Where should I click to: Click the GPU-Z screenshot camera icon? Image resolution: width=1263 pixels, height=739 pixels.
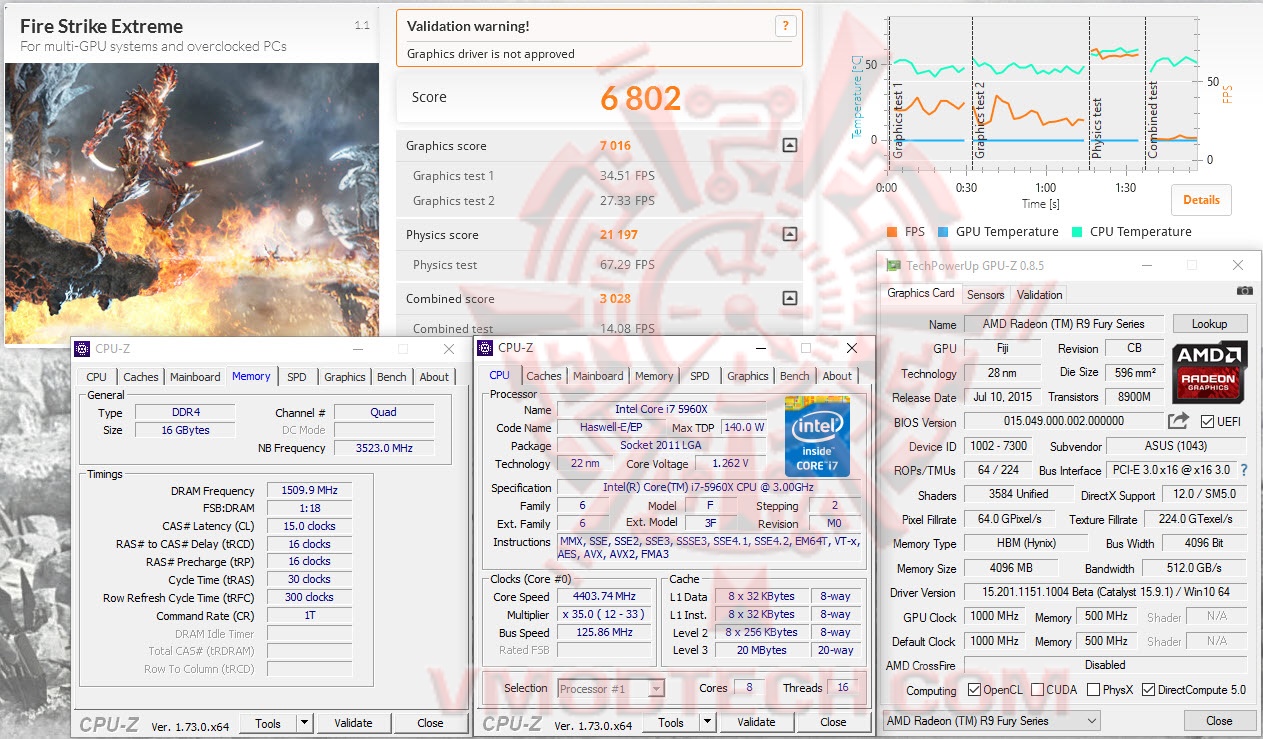[1244, 290]
